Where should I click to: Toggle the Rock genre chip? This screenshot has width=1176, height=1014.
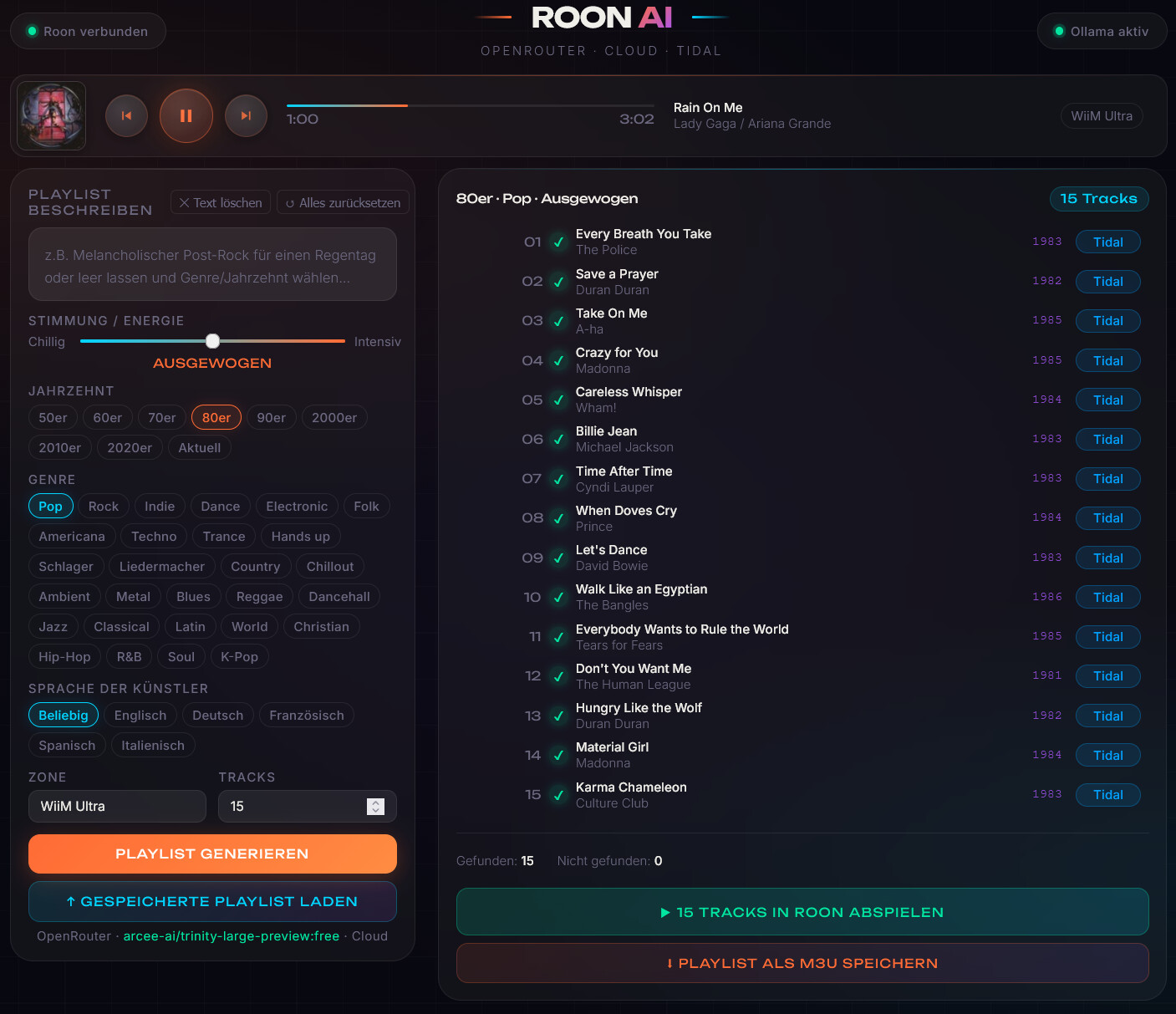104,507
